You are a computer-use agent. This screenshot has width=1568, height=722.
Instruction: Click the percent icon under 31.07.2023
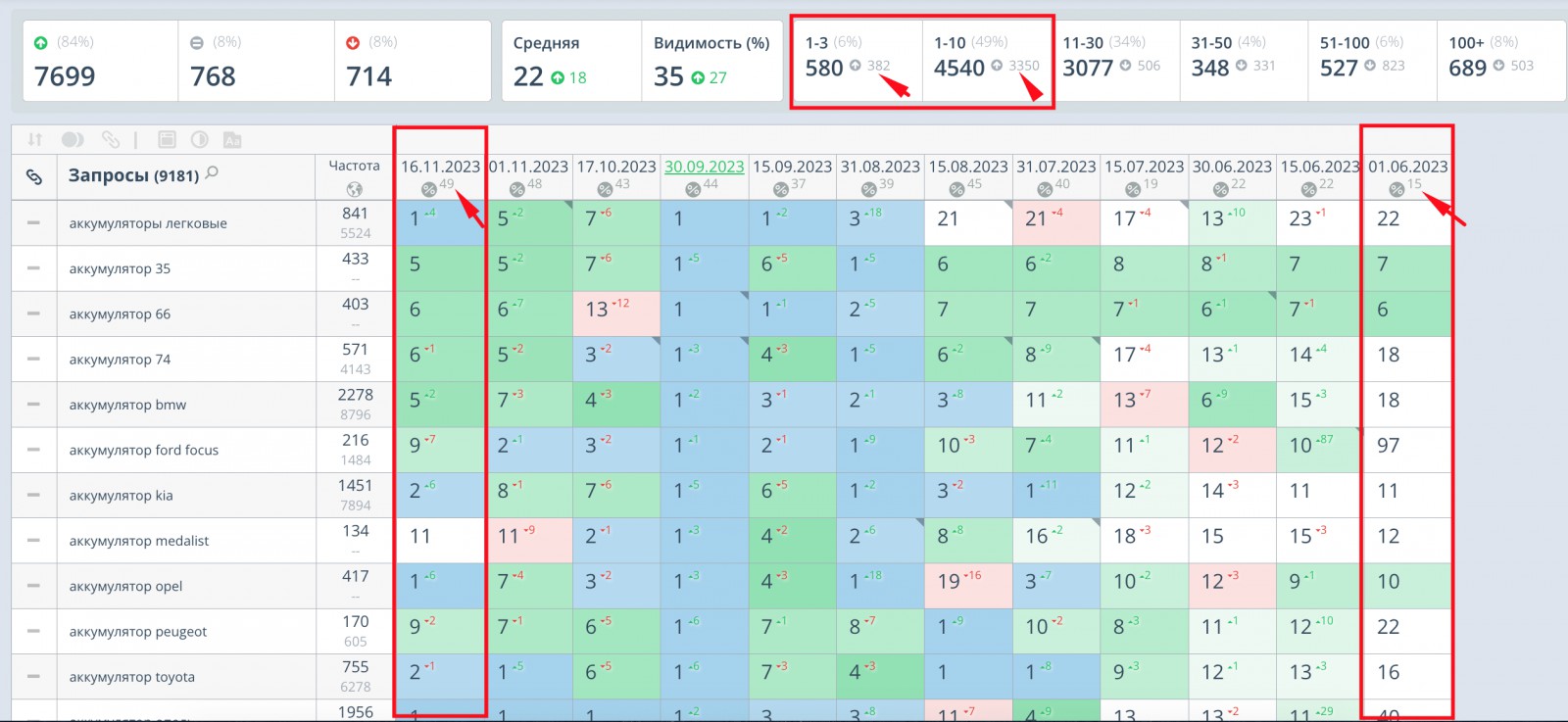(1045, 189)
